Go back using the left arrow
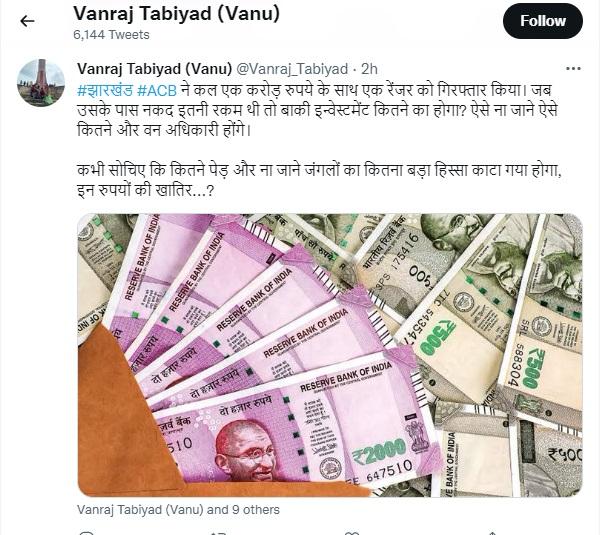The height and width of the screenshot is (535, 605). pos(27,21)
